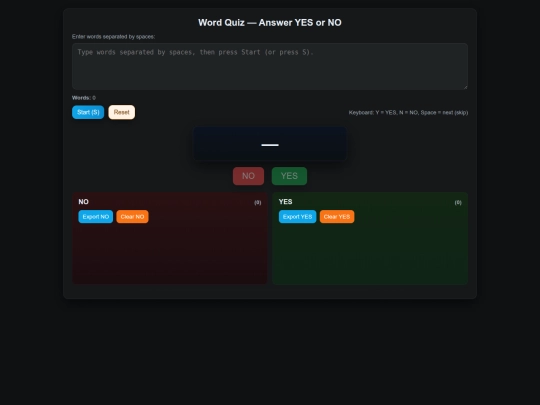Viewport: 540px width, 405px height.
Task: Click the Start (S) button
Action: (88, 112)
